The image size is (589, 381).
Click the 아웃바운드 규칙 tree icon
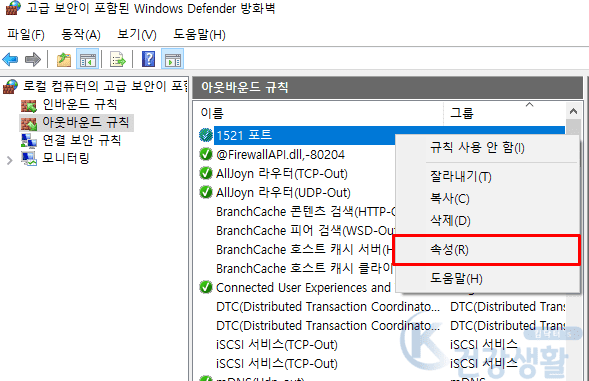pos(29,124)
